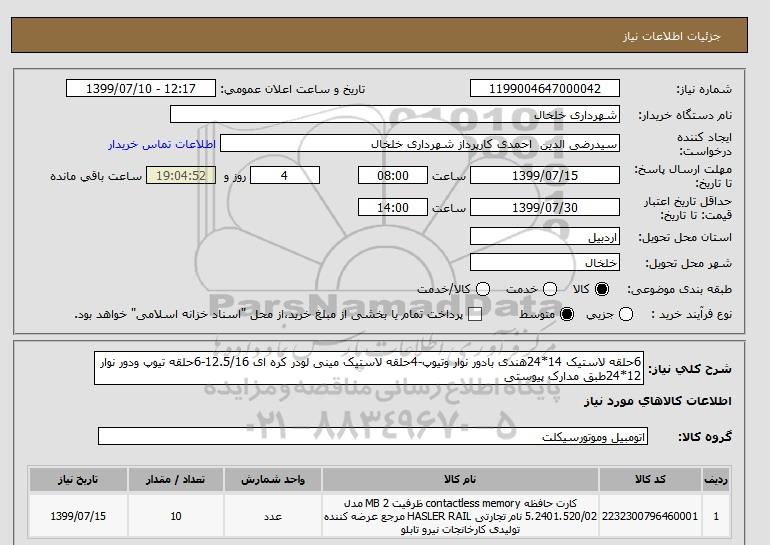Click the اطلاعات کالاهای مورد نیاز heading
This screenshot has height=545, width=770.
pos(658,401)
